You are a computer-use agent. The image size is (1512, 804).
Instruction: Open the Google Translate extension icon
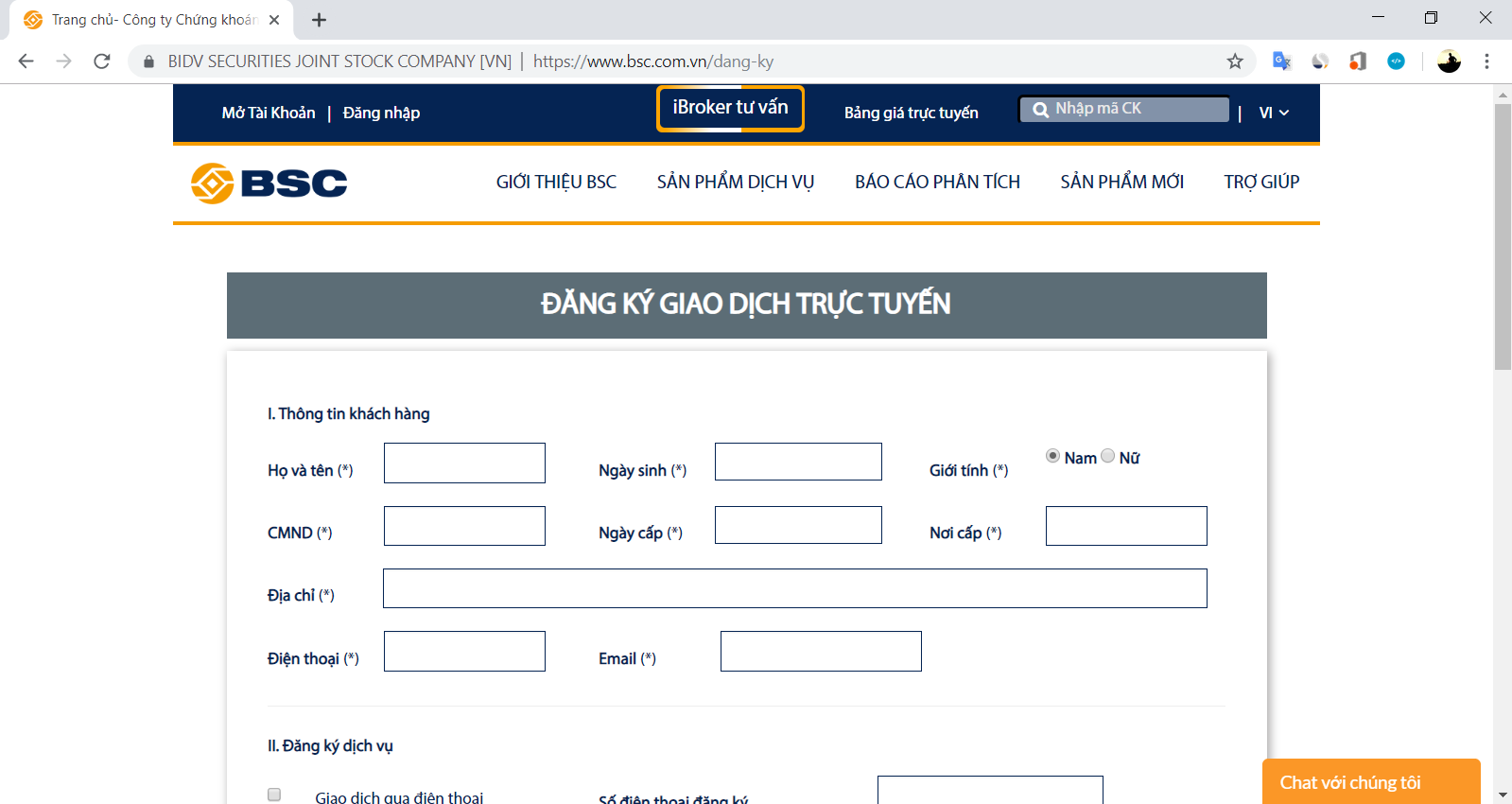pos(1282,61)
